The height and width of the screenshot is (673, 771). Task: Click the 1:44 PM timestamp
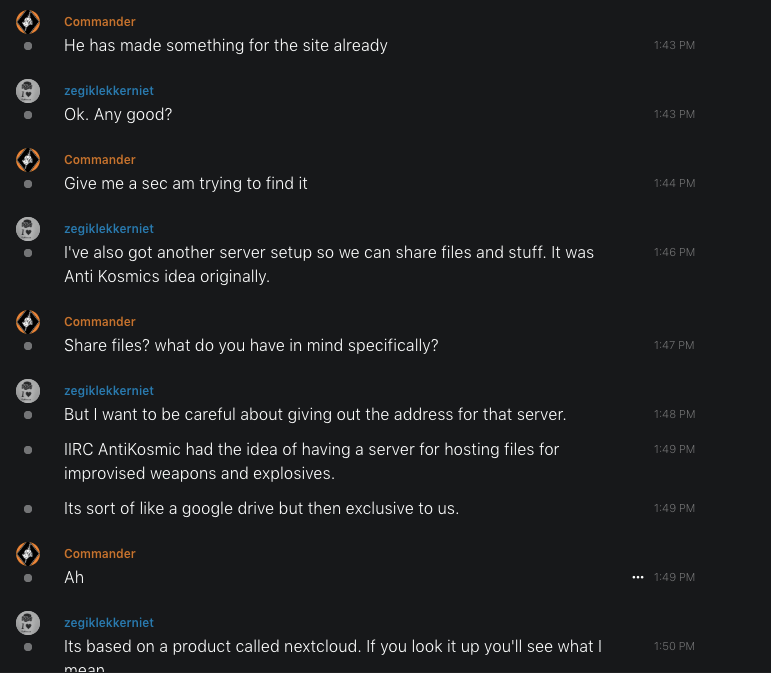[674, 184]
